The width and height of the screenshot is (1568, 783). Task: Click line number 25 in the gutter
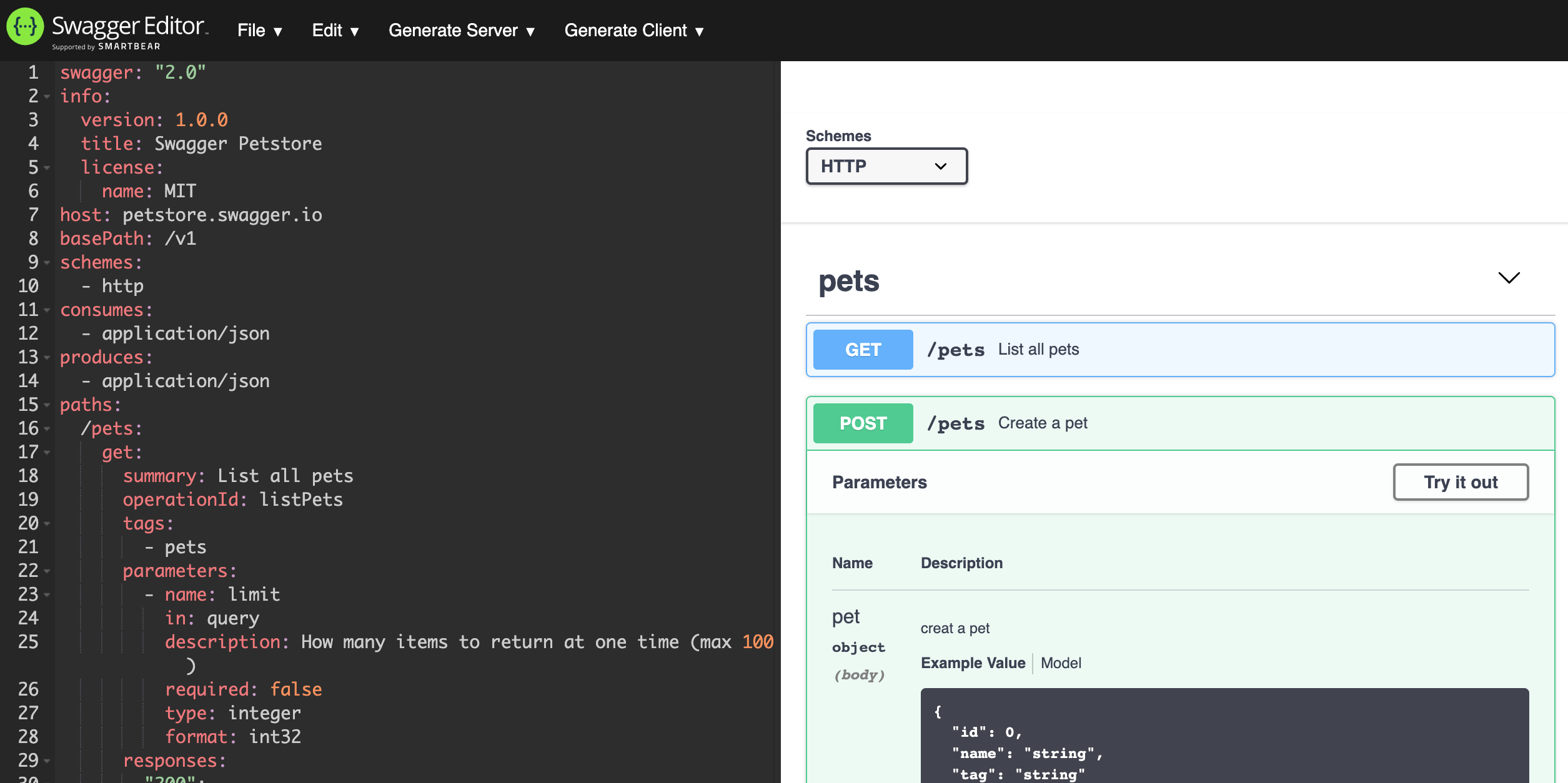click(x=28, y=642)
